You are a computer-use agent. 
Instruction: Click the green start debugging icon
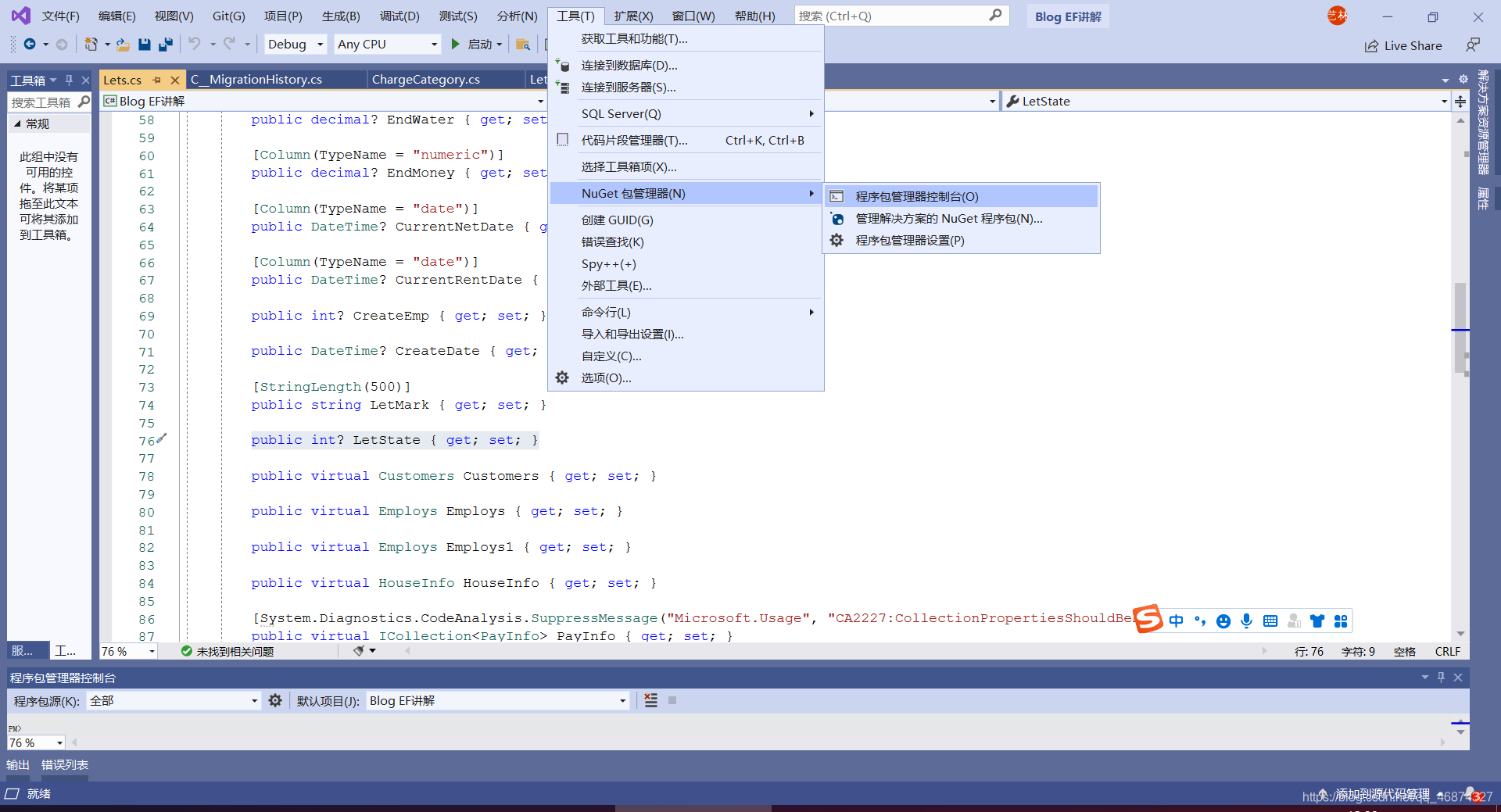pos(455,45)
